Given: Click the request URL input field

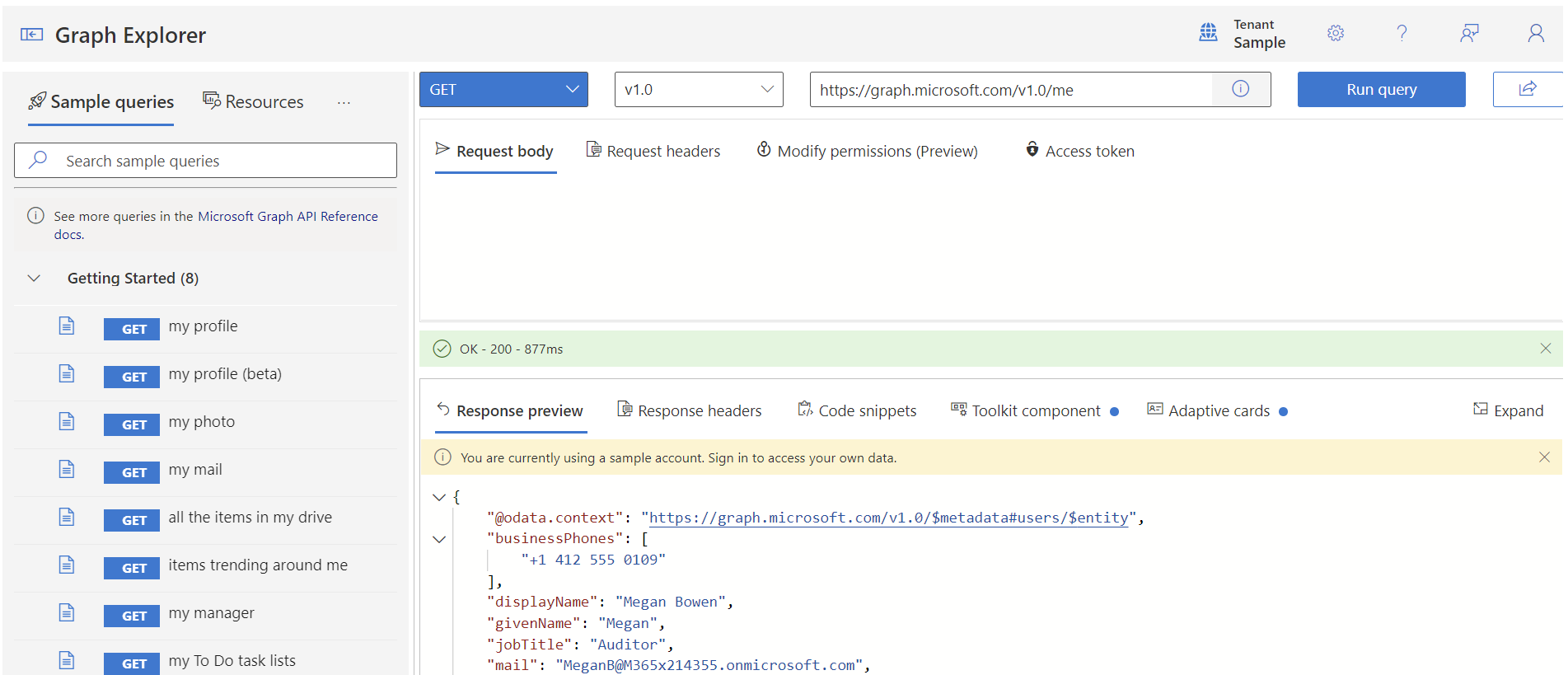Looking at the screenshot, I should pos(1011,89).
